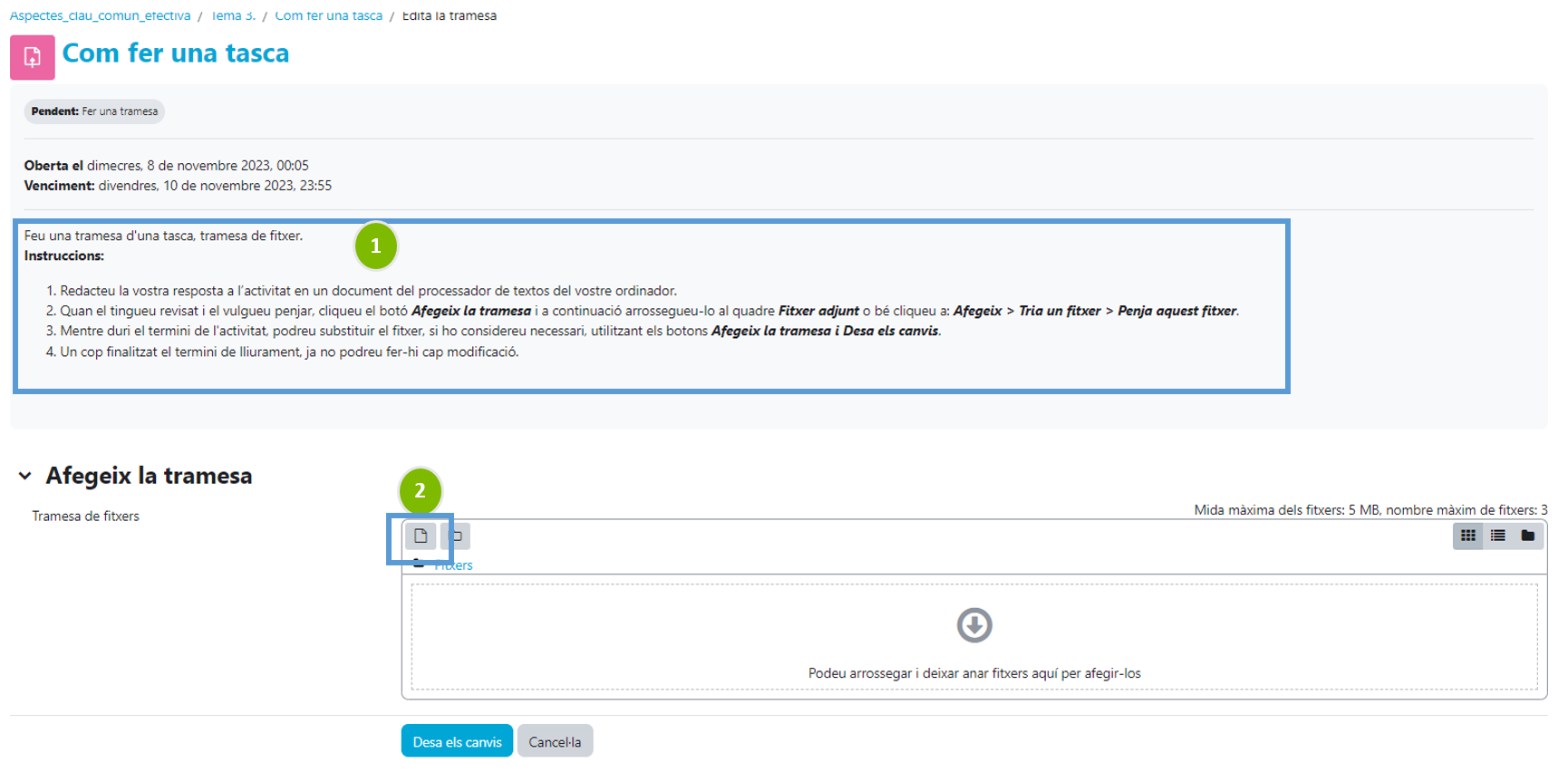The image size is (1568, 772).
Task: Click the green number 1 marker
Action: tap(375, 246)
